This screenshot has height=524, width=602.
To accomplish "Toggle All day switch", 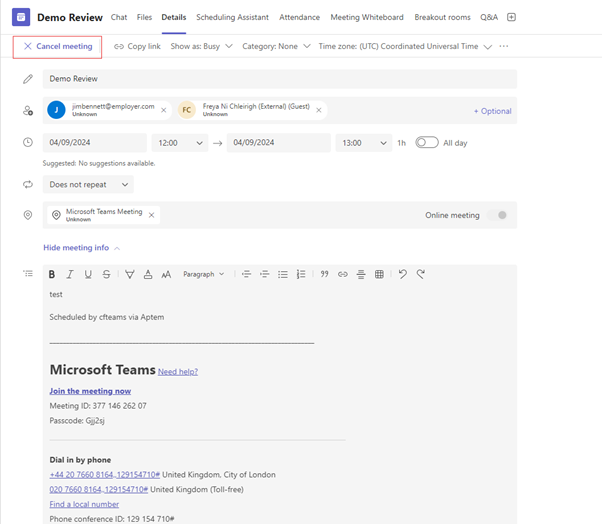I will [427, 142].
